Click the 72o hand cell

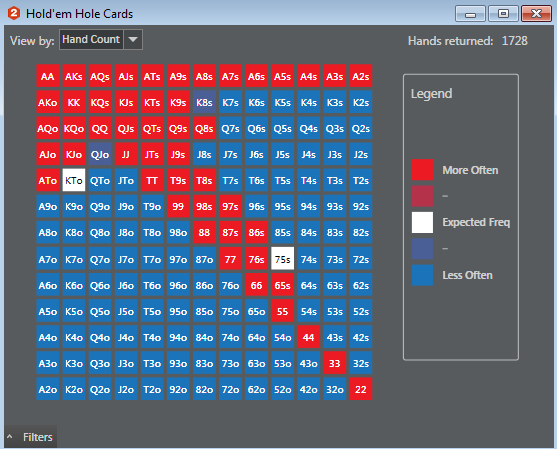tap(230, 389)
